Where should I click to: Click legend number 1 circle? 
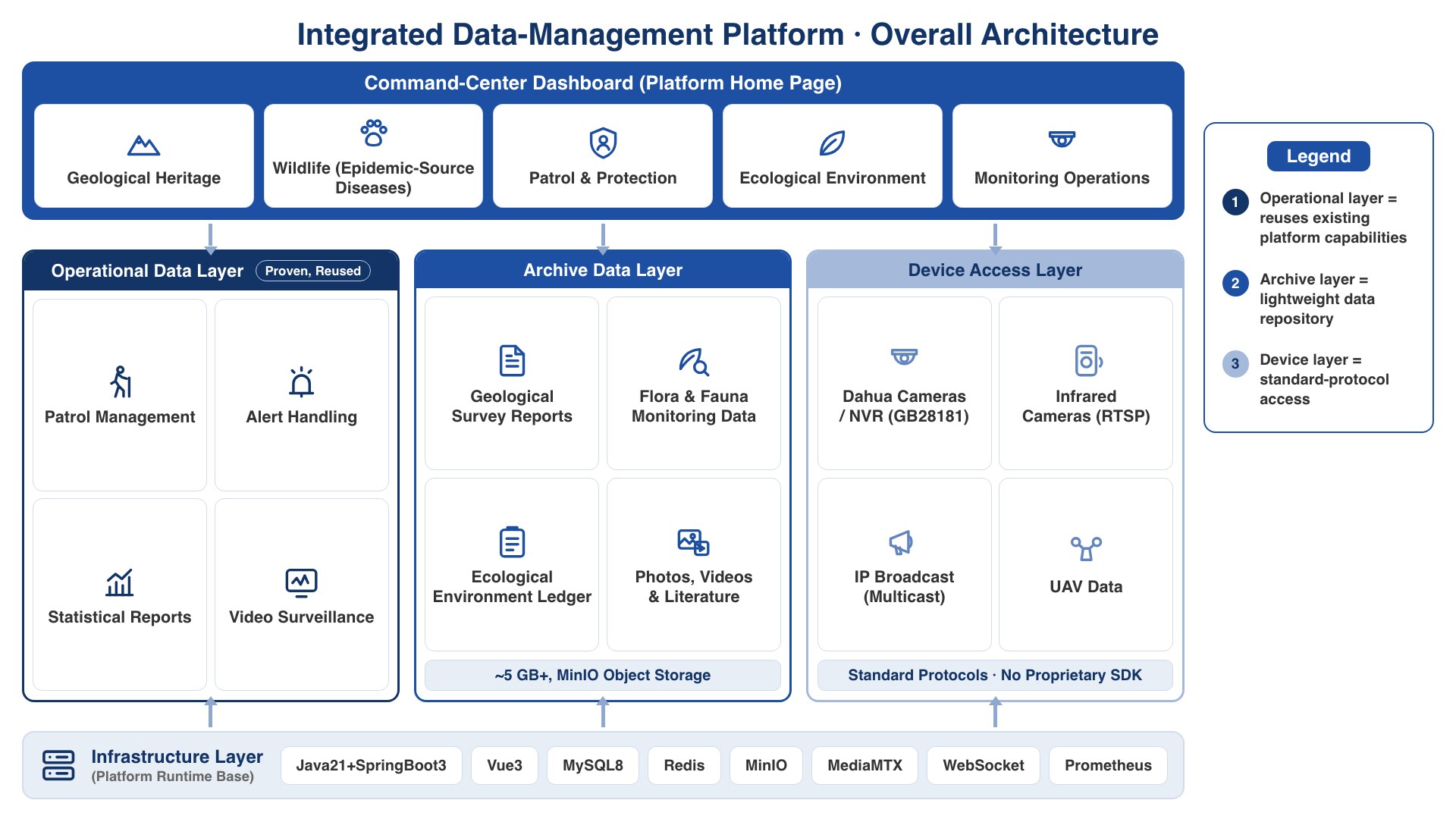[x=1235, y=202]
